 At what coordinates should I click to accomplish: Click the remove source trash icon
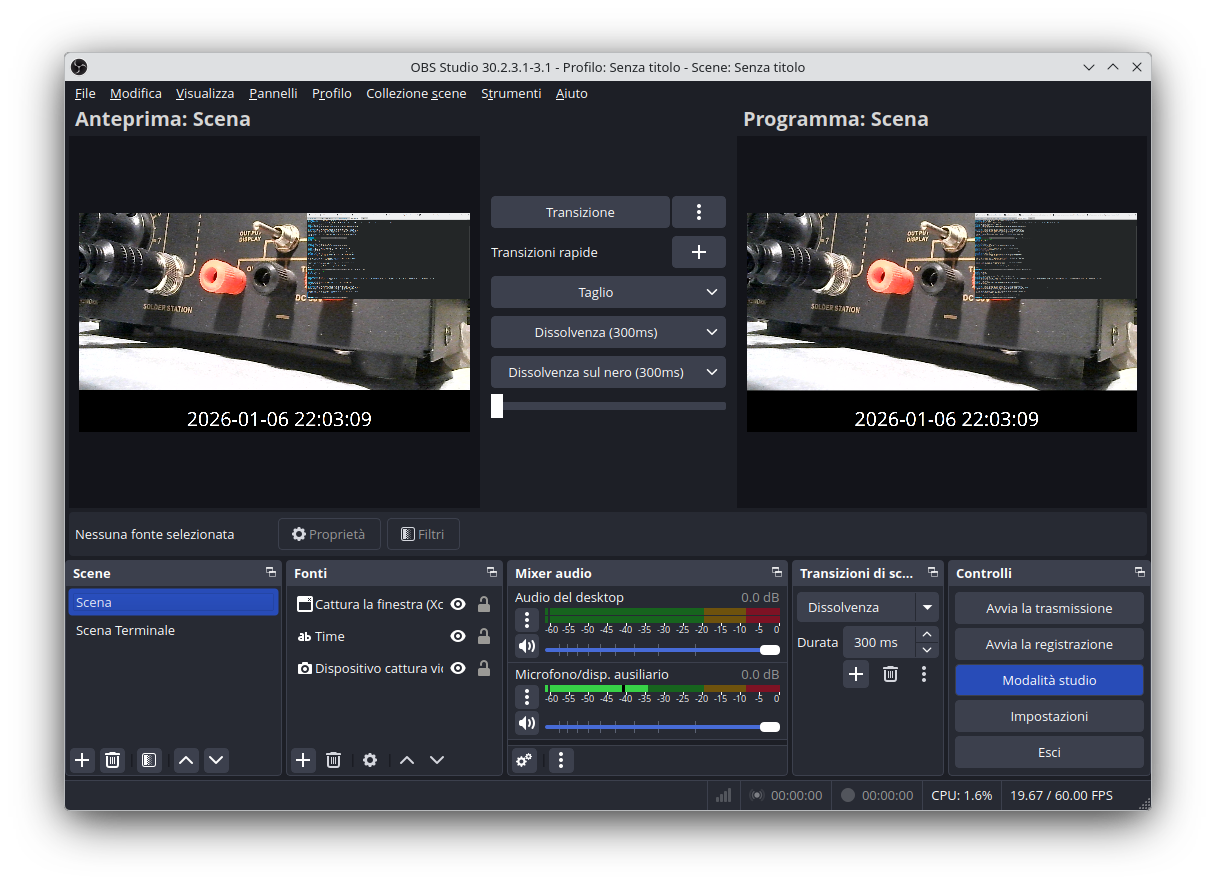pos(334,760)
